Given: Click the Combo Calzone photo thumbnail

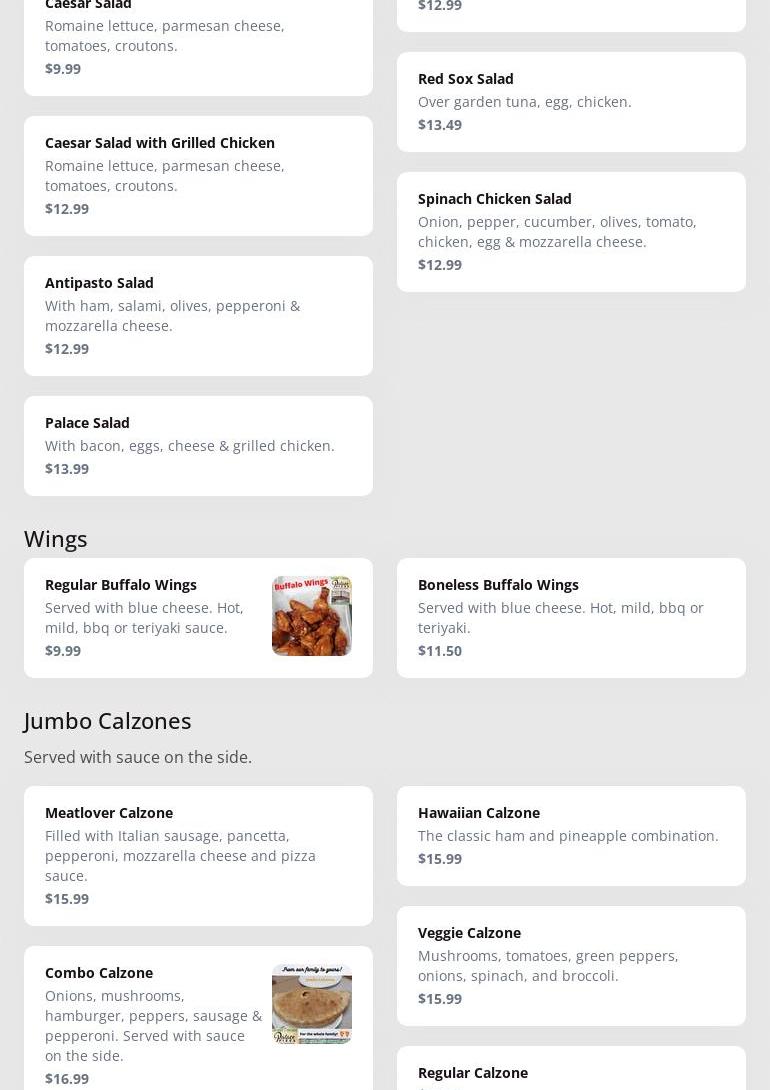Looking at the screenshot, I should [311, 1004].
